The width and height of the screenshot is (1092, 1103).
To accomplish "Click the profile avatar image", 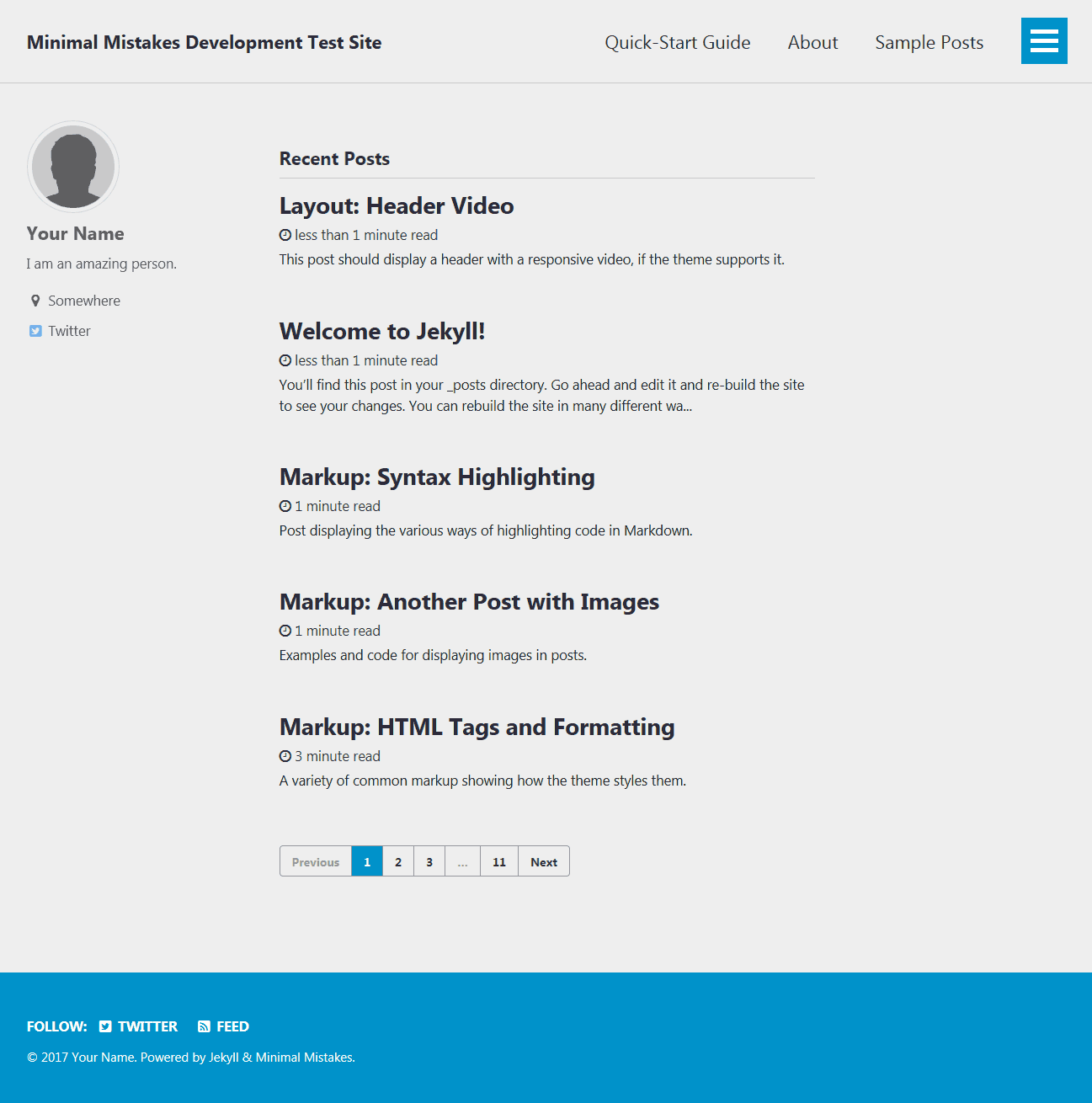I will coord(73,167).
